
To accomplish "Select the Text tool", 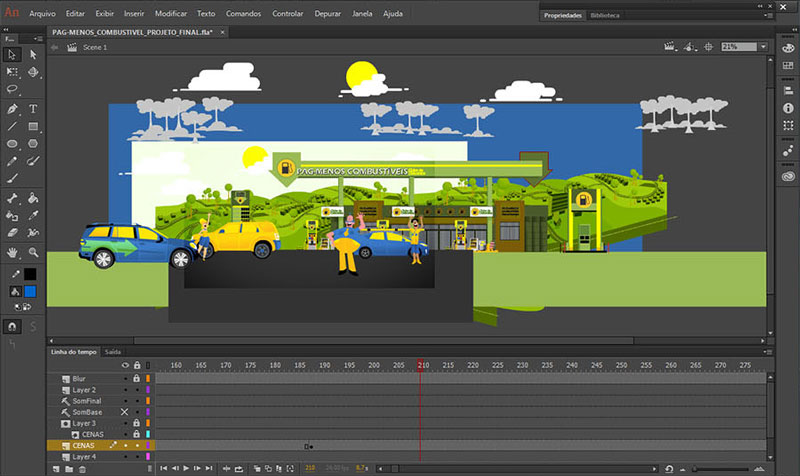I will coord(33,109).
